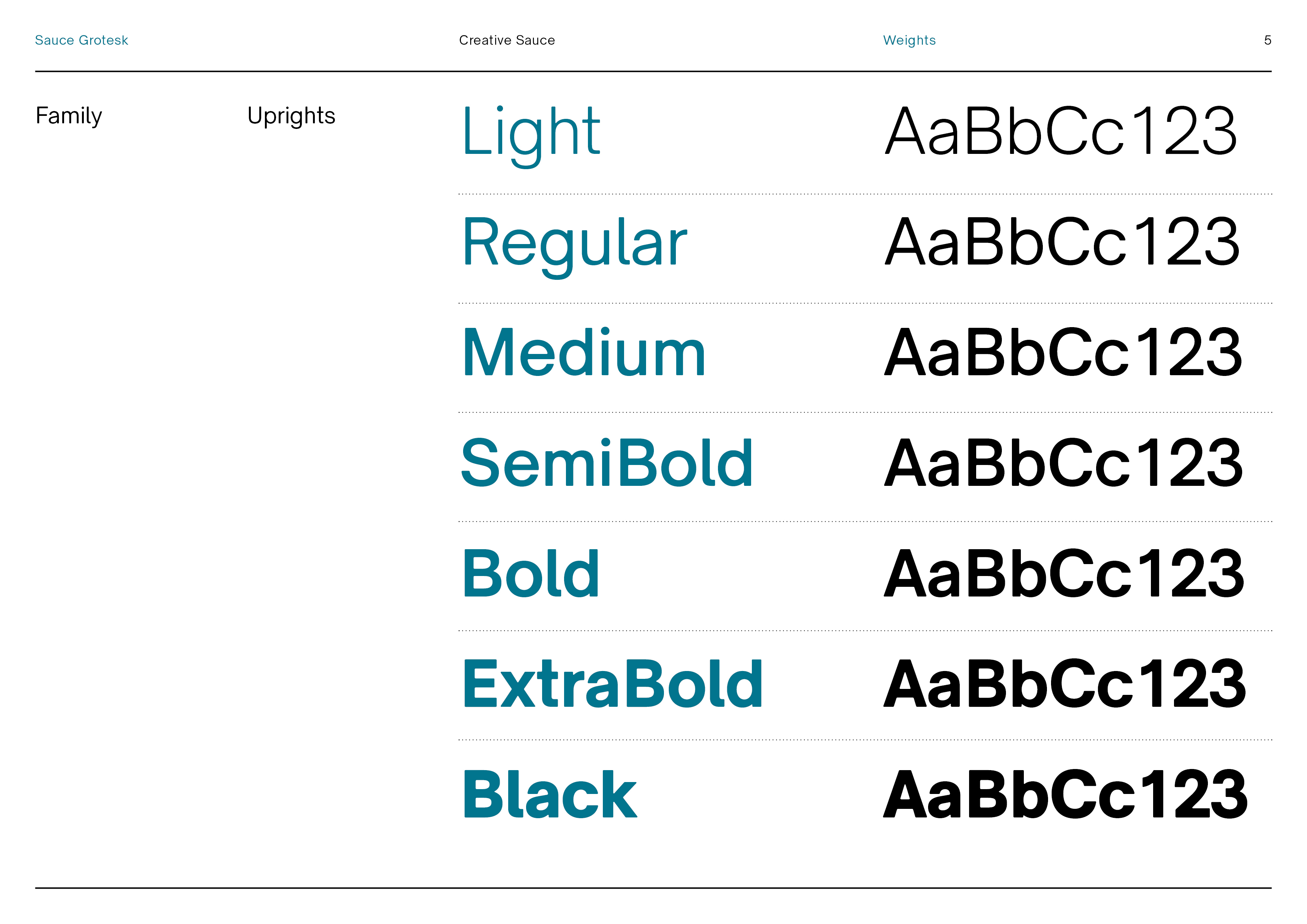
Task: Click the Creative Sauce header text
Action: [507, 40]
